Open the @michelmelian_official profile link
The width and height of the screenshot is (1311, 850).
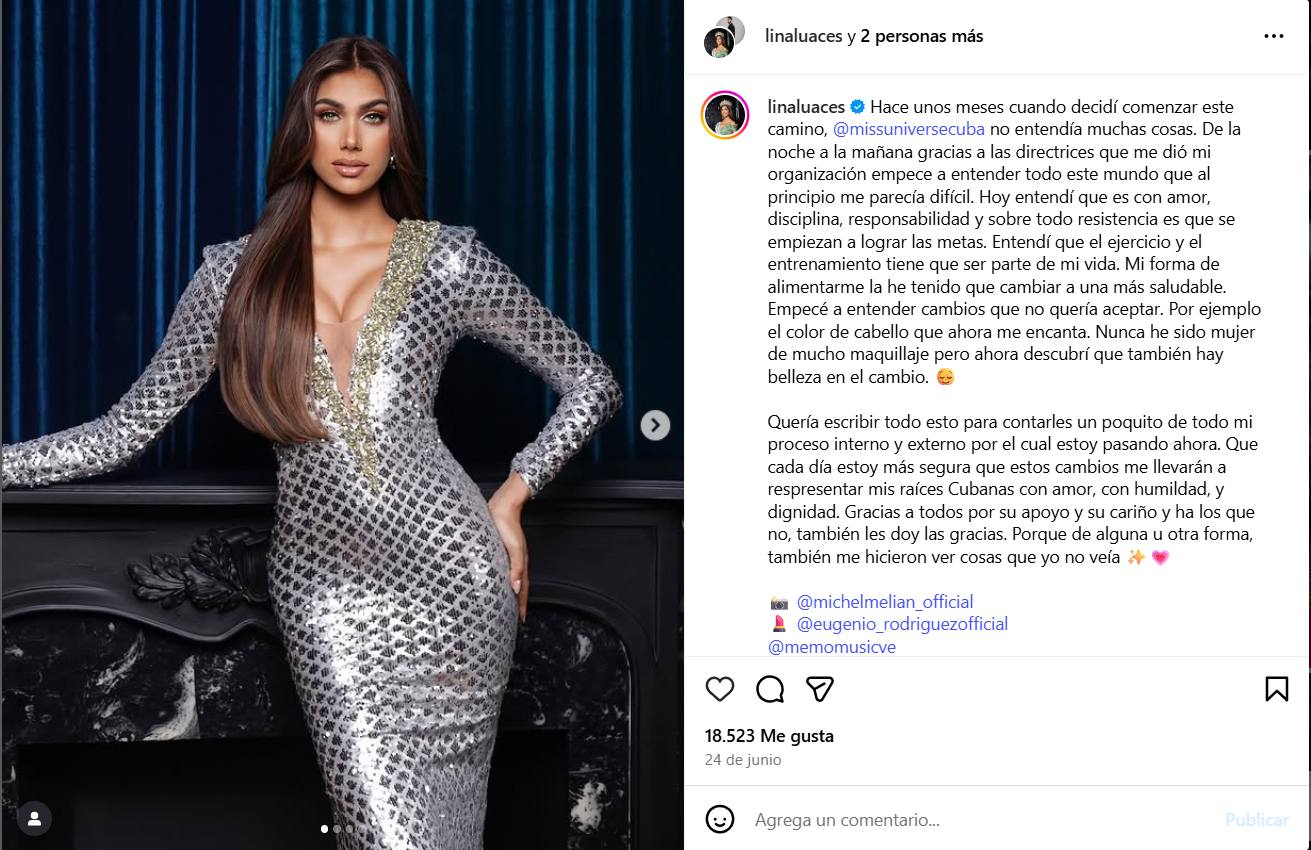tap(885, 602)
